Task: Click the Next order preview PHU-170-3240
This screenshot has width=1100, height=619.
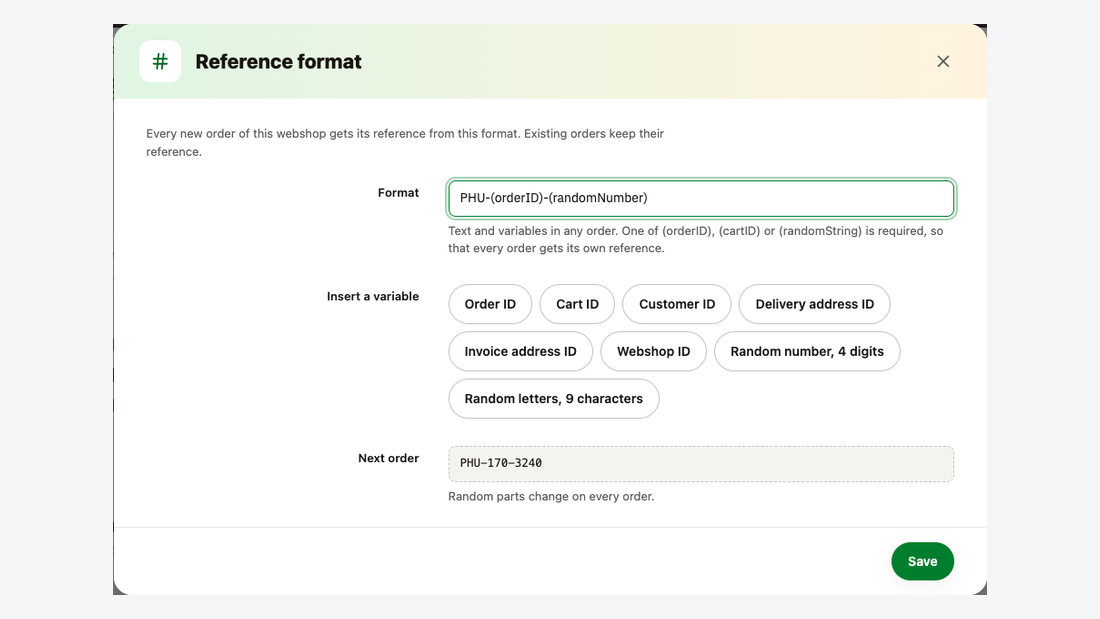Action: [701, 464]
